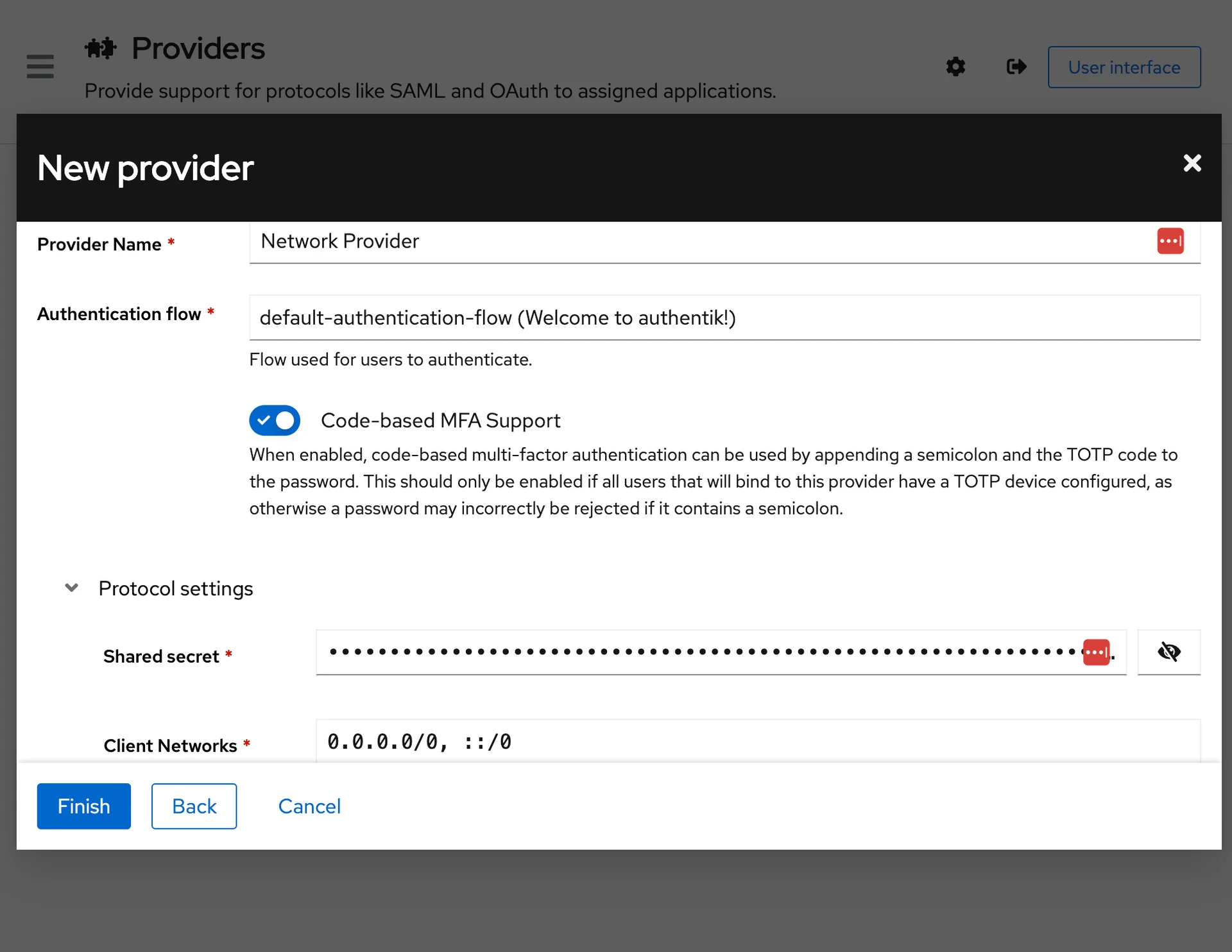Click password manager icon in Shared secret
Image resolution: width=1232 pixels, height=952 pixels.
pos(1096,652)
